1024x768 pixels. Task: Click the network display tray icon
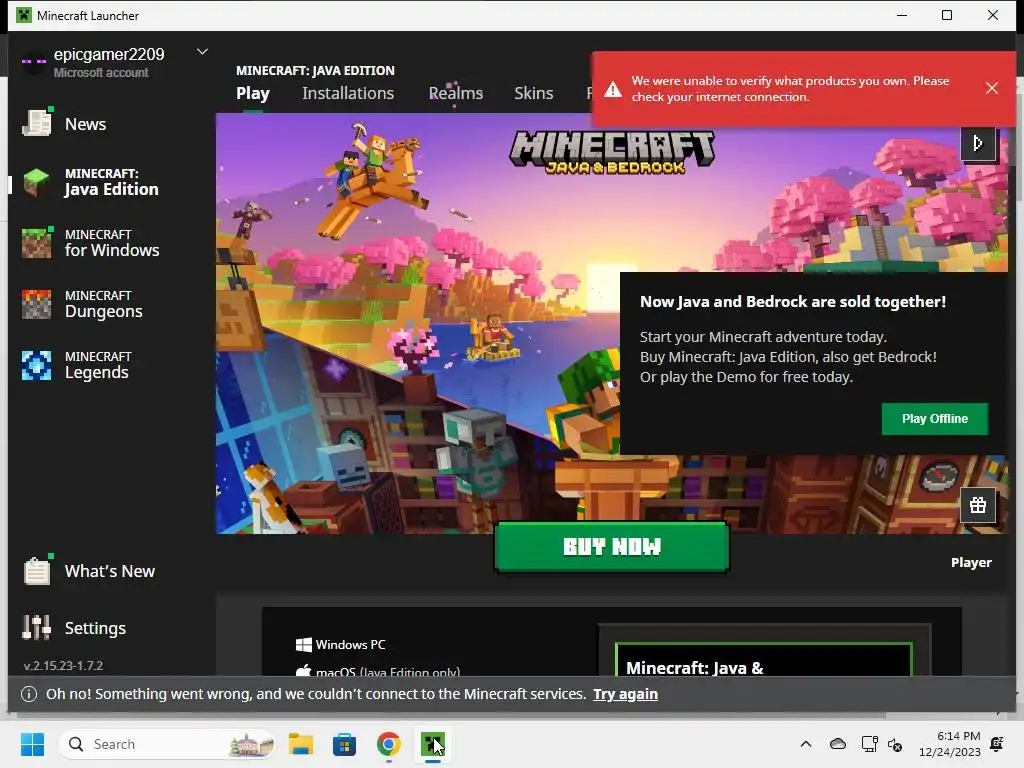(869, 744)
